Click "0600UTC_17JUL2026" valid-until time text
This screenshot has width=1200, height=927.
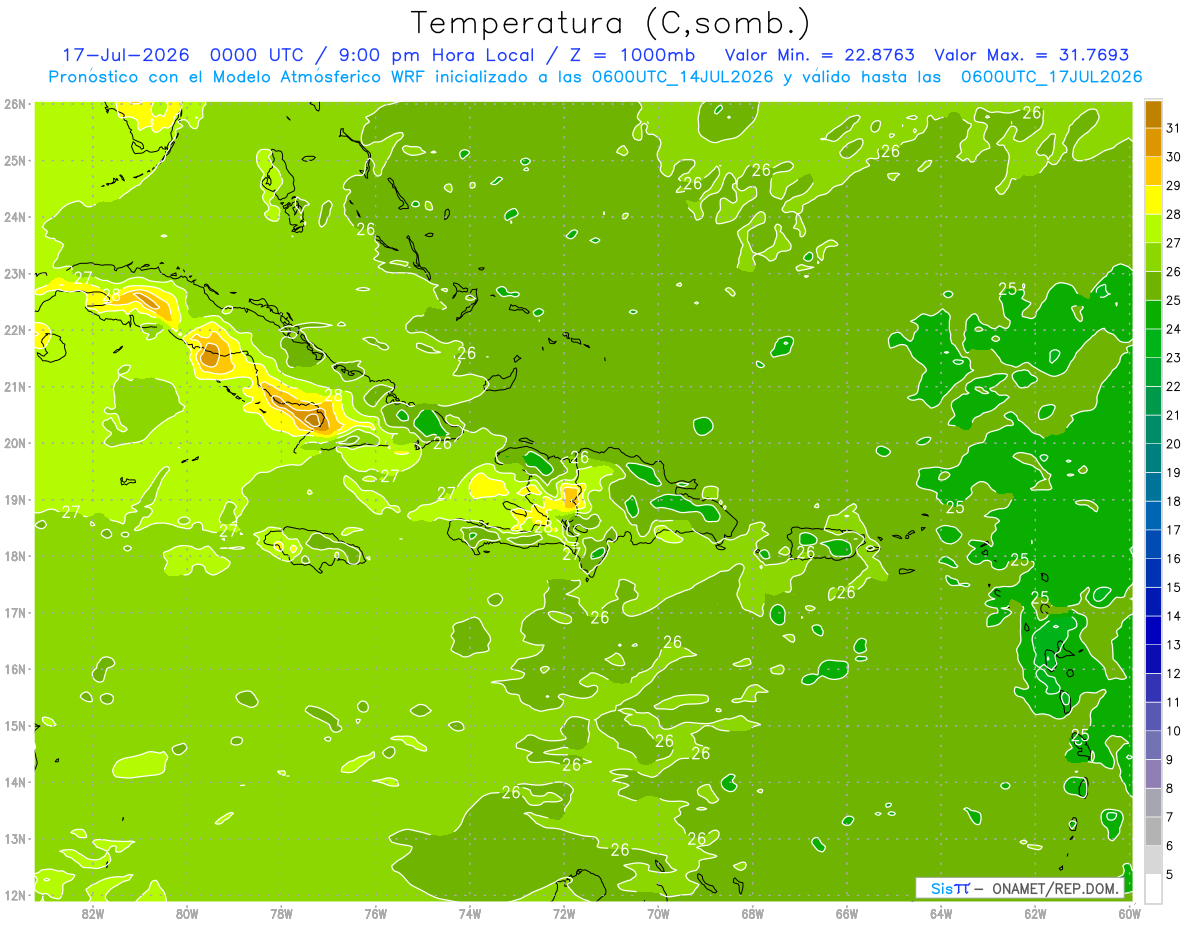tap(1051, 77)
